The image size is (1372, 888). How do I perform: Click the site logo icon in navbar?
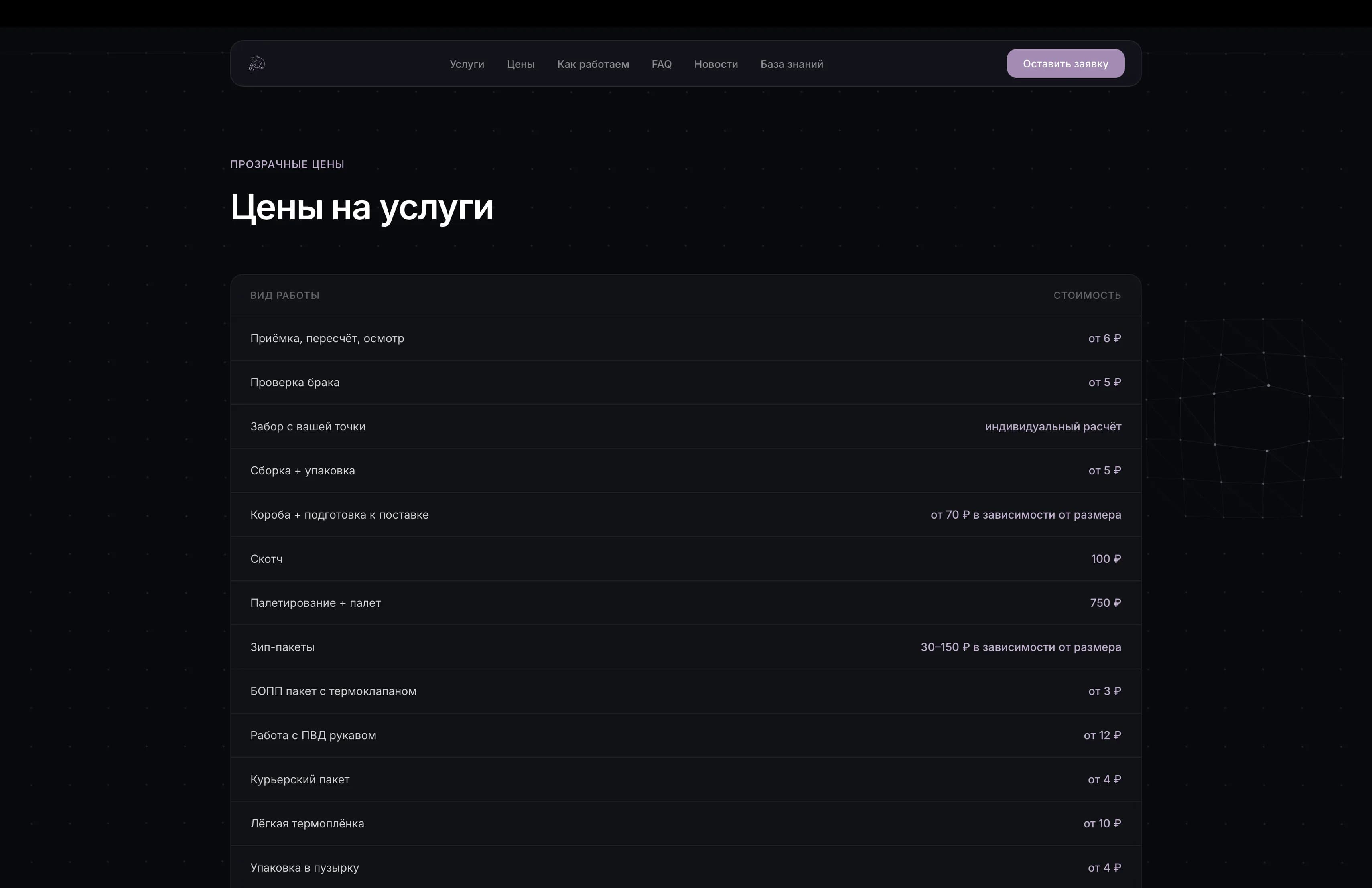256,63
